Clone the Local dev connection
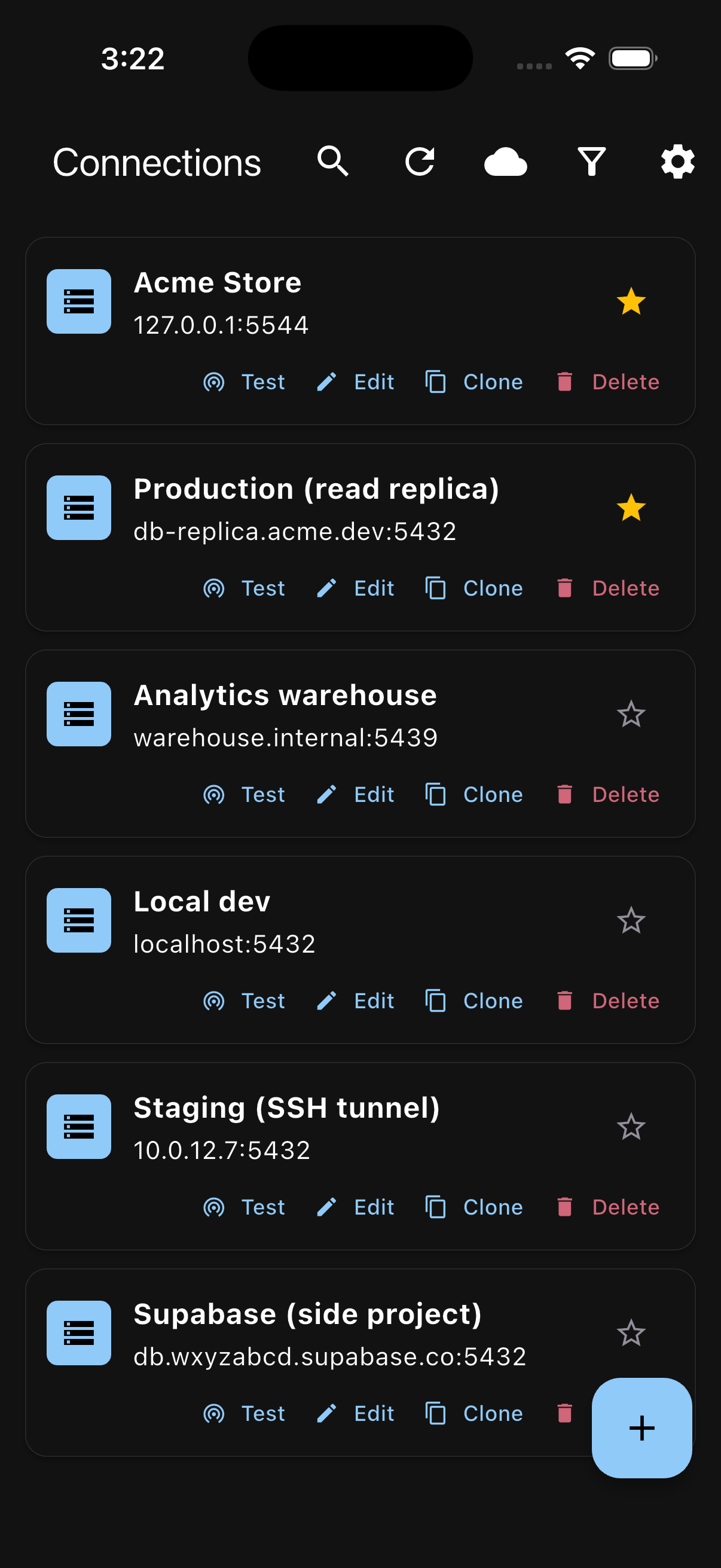The image size is (721, 1568). 474,1001
